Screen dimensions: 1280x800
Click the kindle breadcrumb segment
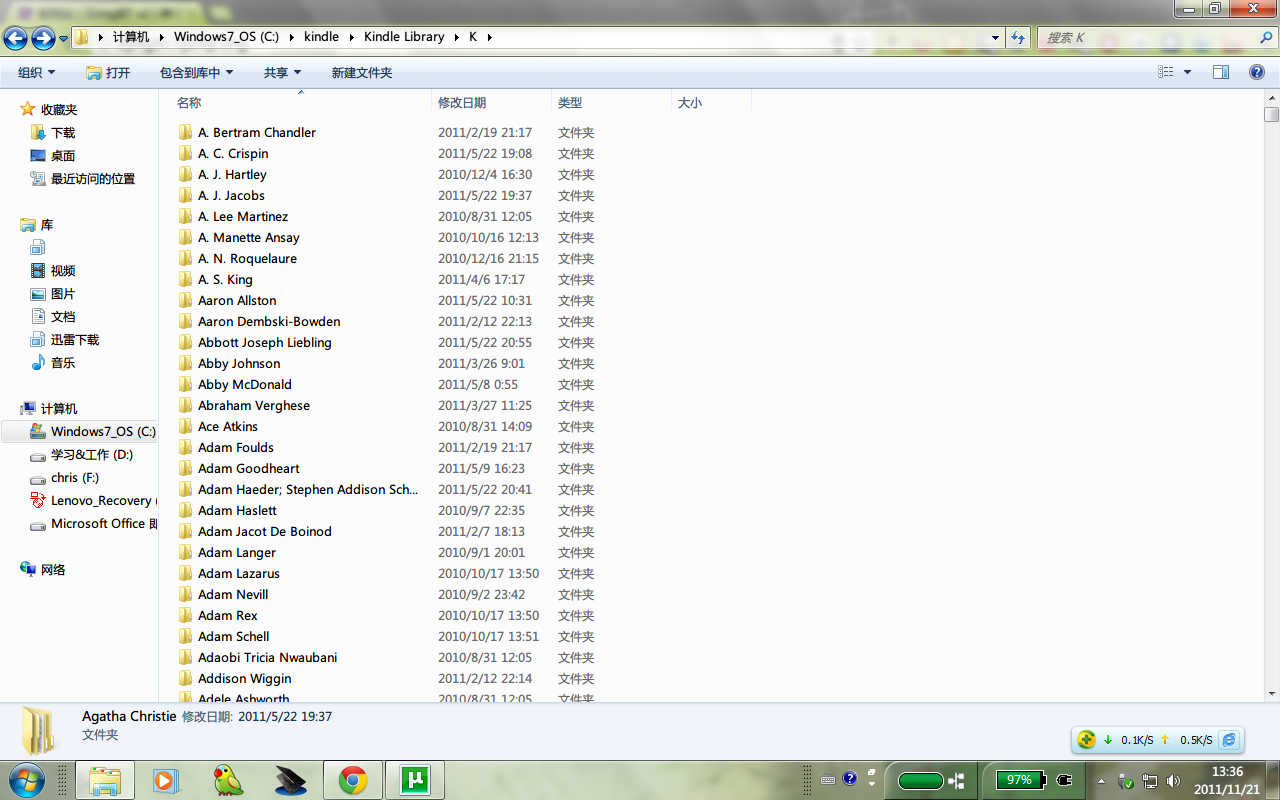pyautogui.click(x=321, y=37)
